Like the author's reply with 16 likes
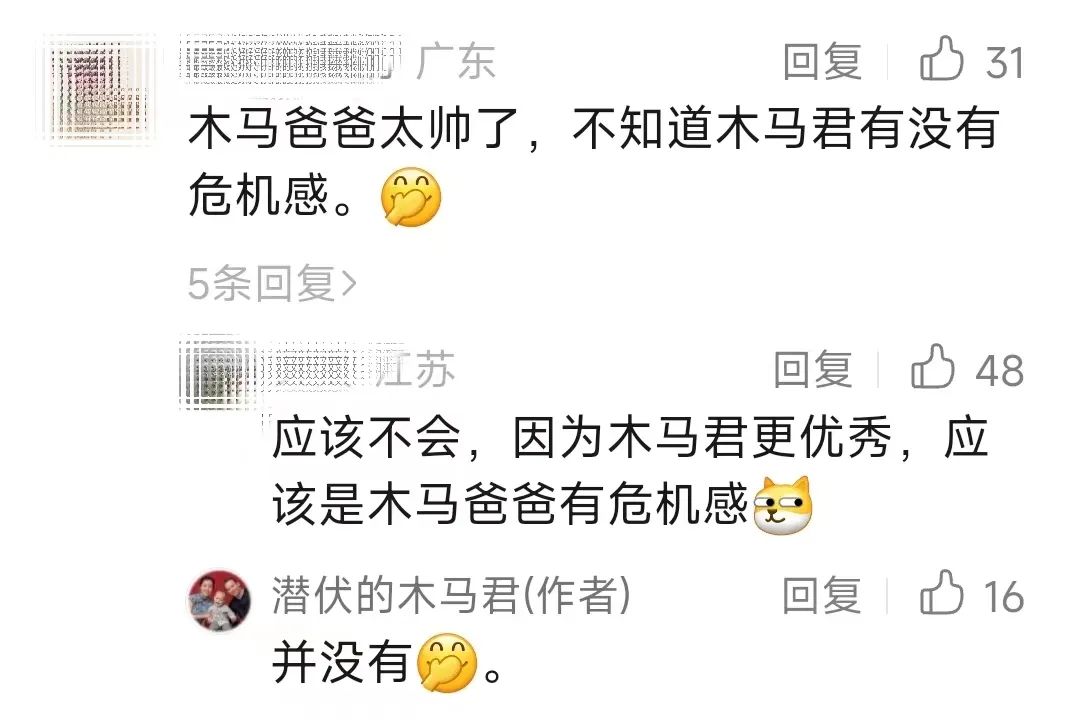This screenshot has height=725, width=1080. coord(941,593)
